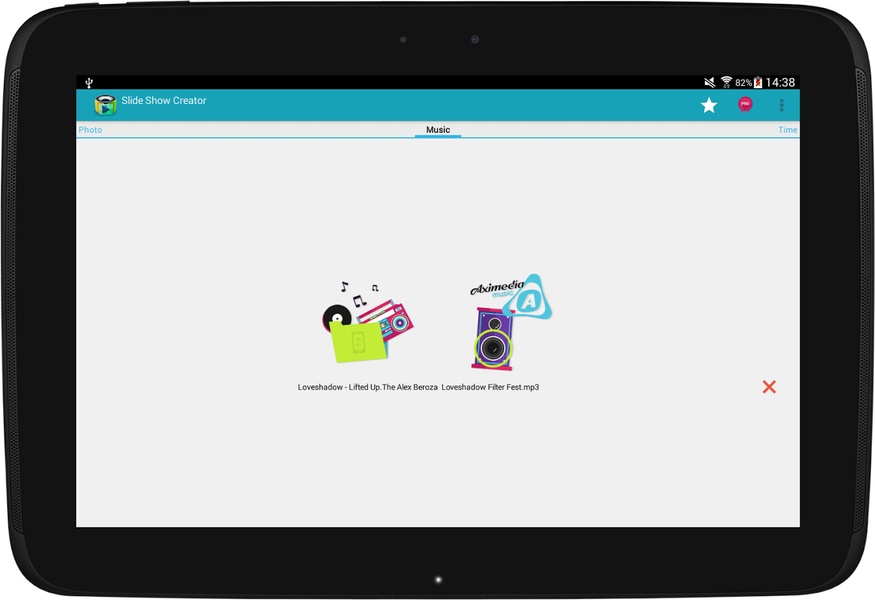This screenshot has width=875, height=600.
Task: Switch to the Photo tab
Action: 90,129
